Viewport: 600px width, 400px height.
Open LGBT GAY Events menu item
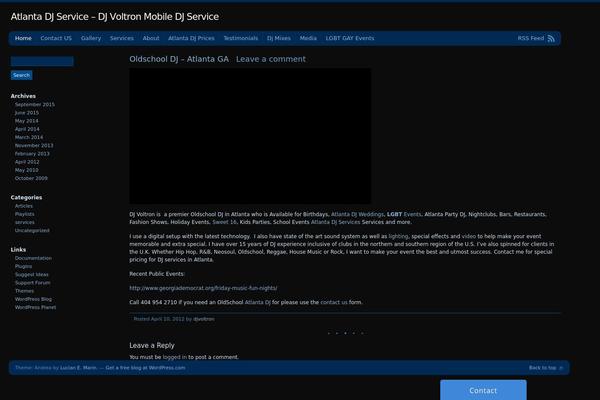pyautogui.click(x=350, y=38)
